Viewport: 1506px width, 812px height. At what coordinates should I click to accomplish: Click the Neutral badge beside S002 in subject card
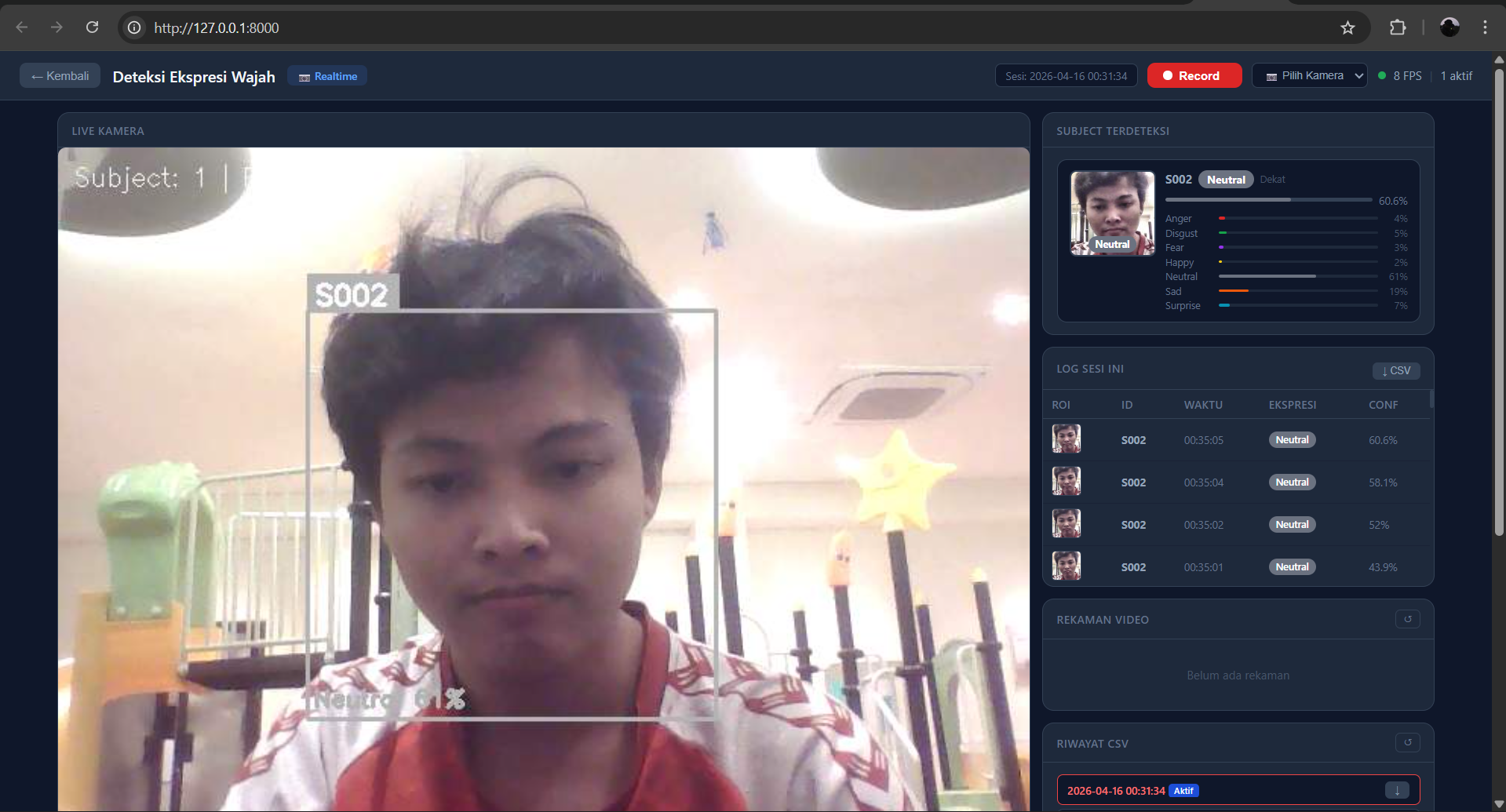[1226, 180]
